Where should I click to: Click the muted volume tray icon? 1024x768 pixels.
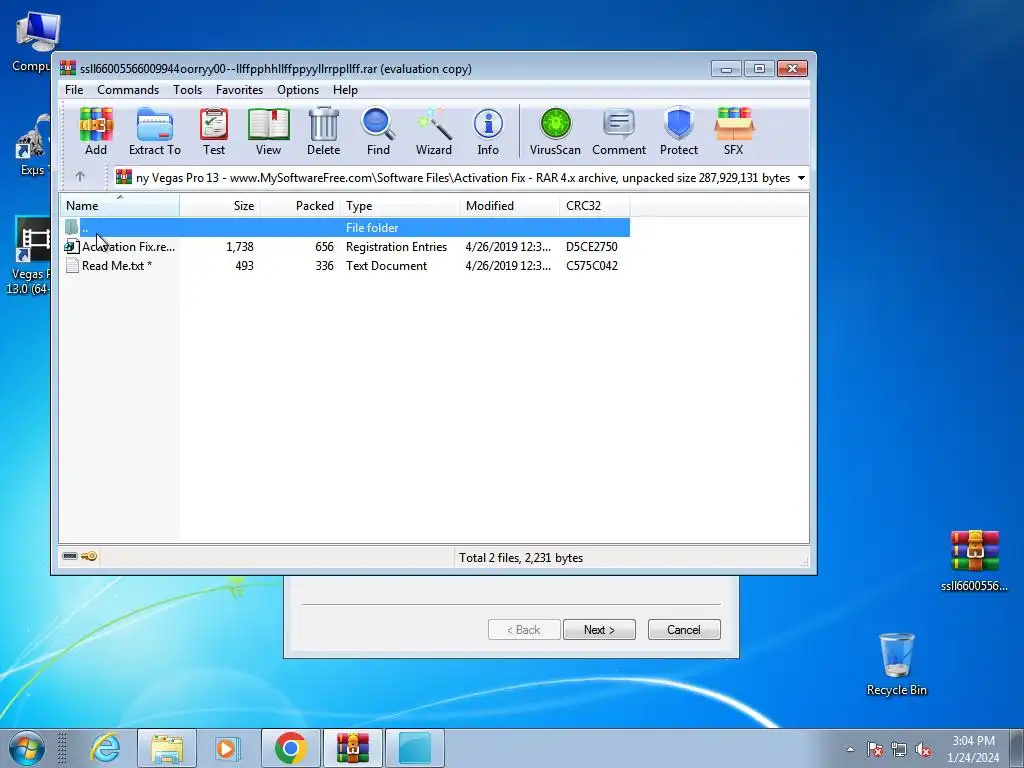click(x=923, y=749)
